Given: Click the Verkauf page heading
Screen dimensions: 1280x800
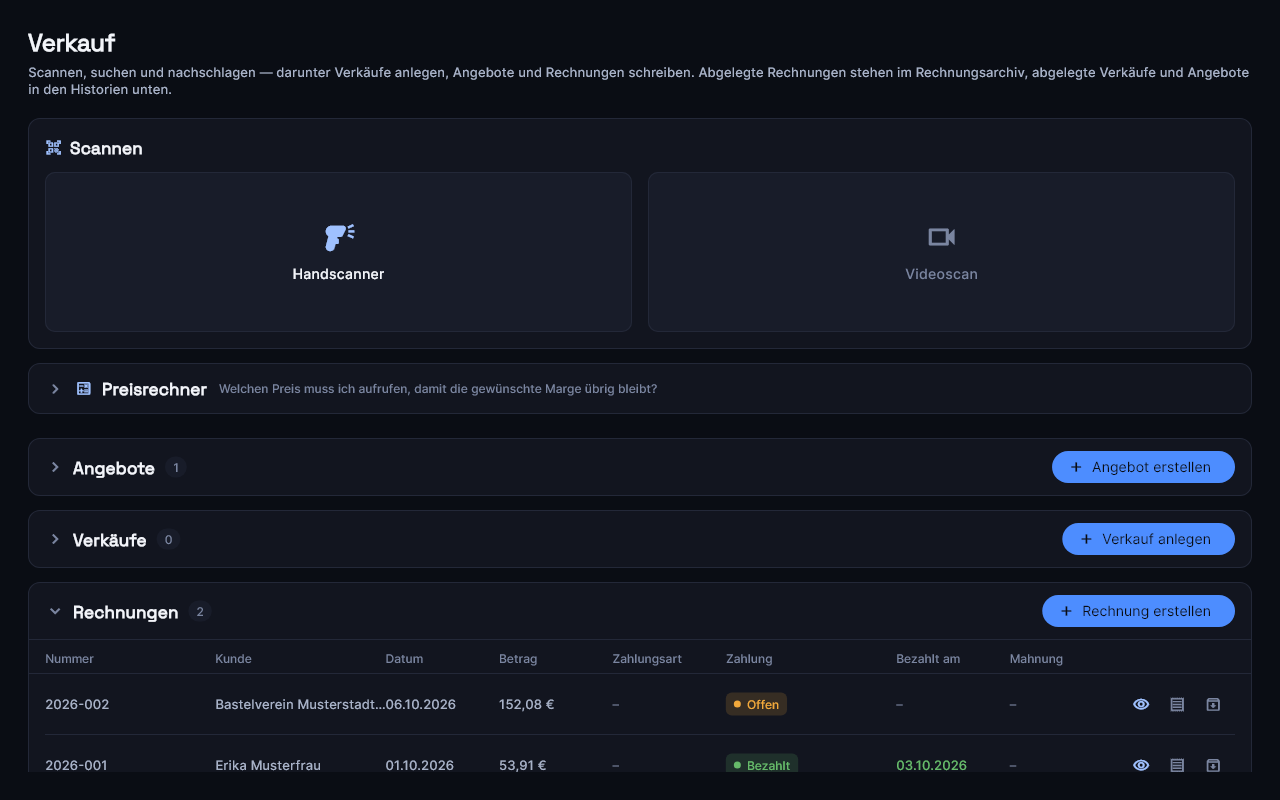Looking at the screenshot, I should pos(72,43).
